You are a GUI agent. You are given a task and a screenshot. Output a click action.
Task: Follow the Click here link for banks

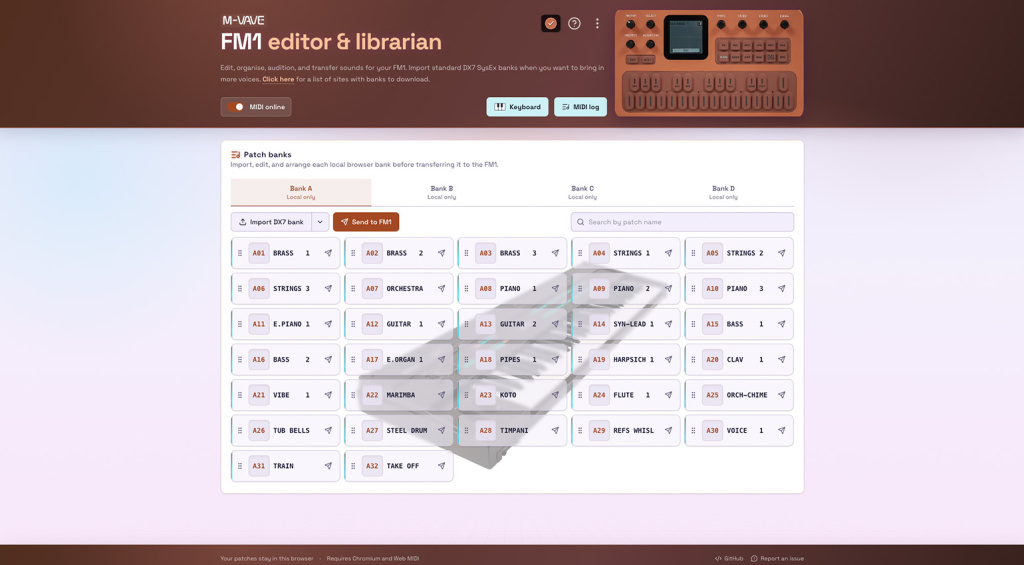[x=278, y=79]
